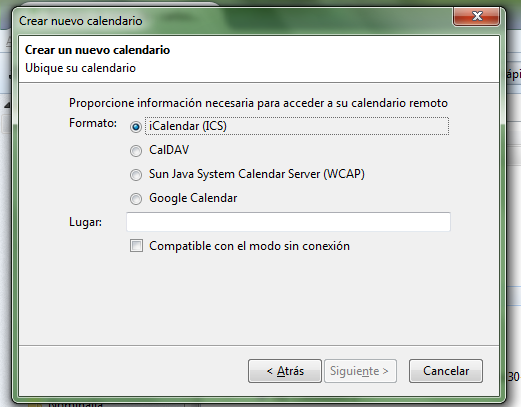Click the Compatible con el modo sin conexión label
Viewport: 521px width, 407px height.
pyautogui.click(x=249, y=246)
